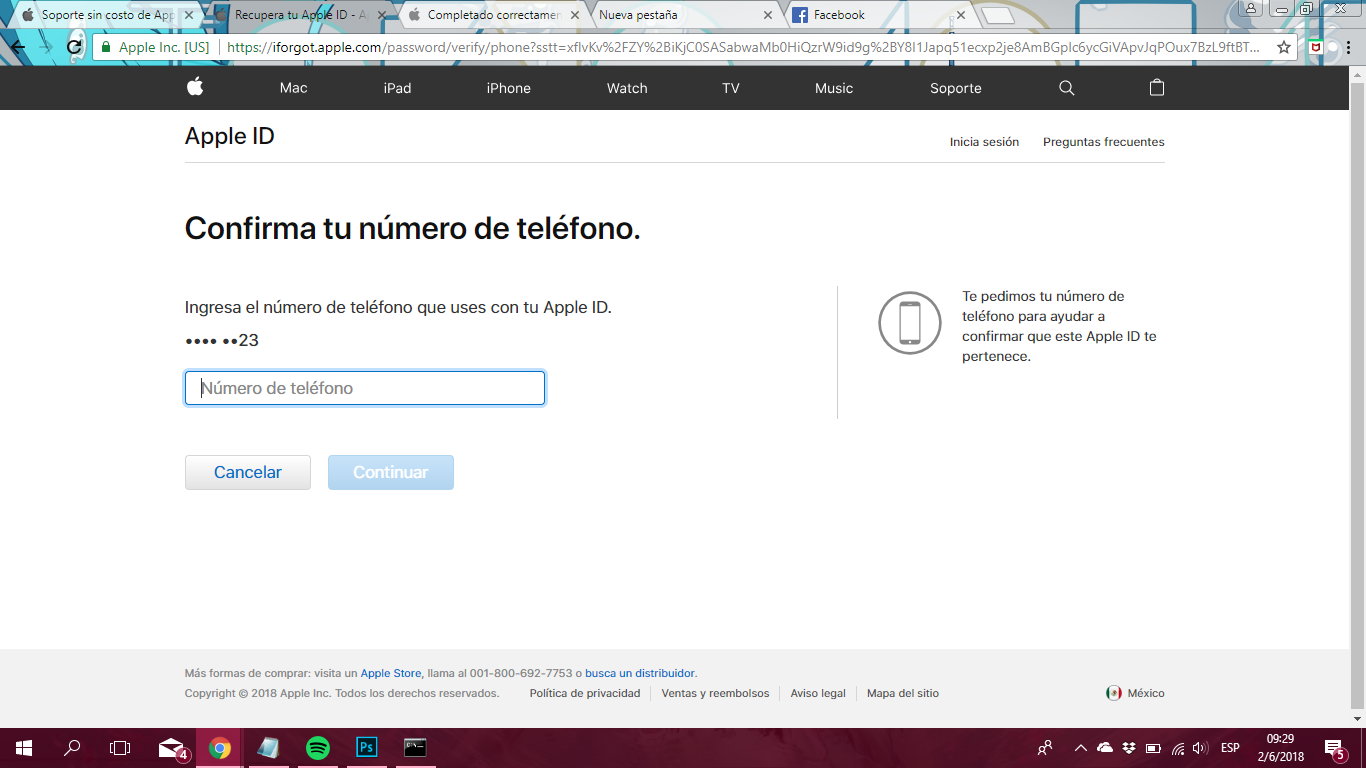Reload the page with the refresh icon
The height and width of the screenshot is (768, 1366).
74,47
